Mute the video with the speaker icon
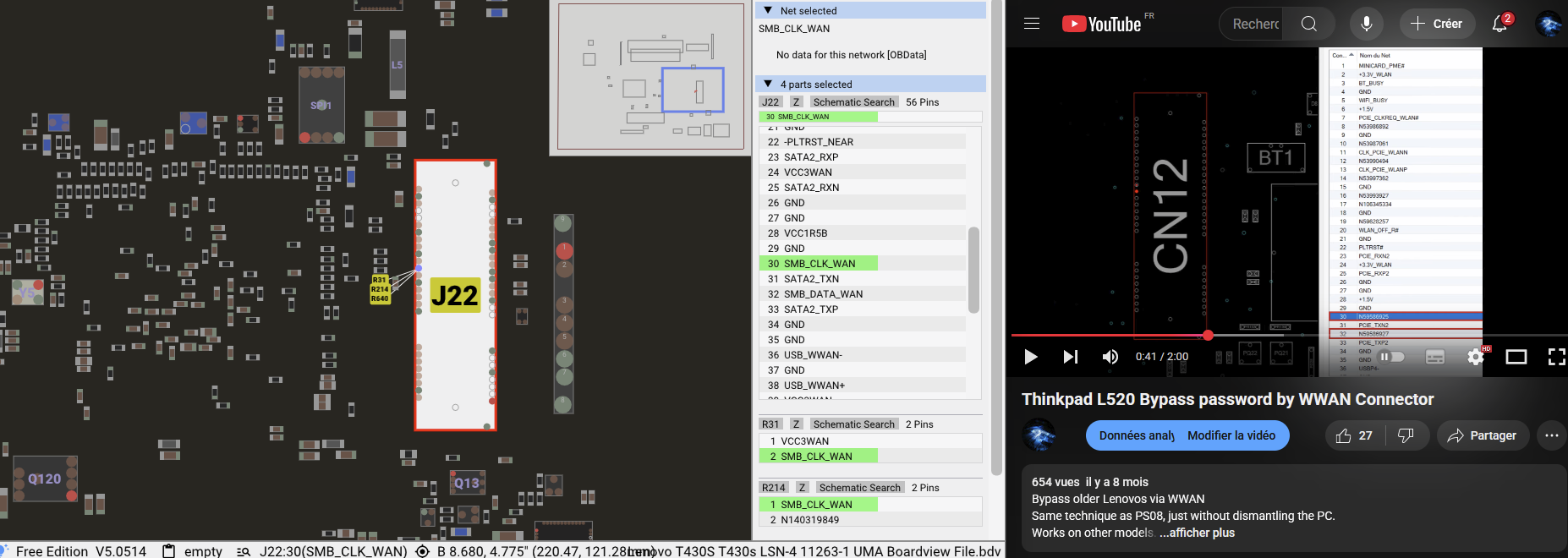 tap(1110, 357)
